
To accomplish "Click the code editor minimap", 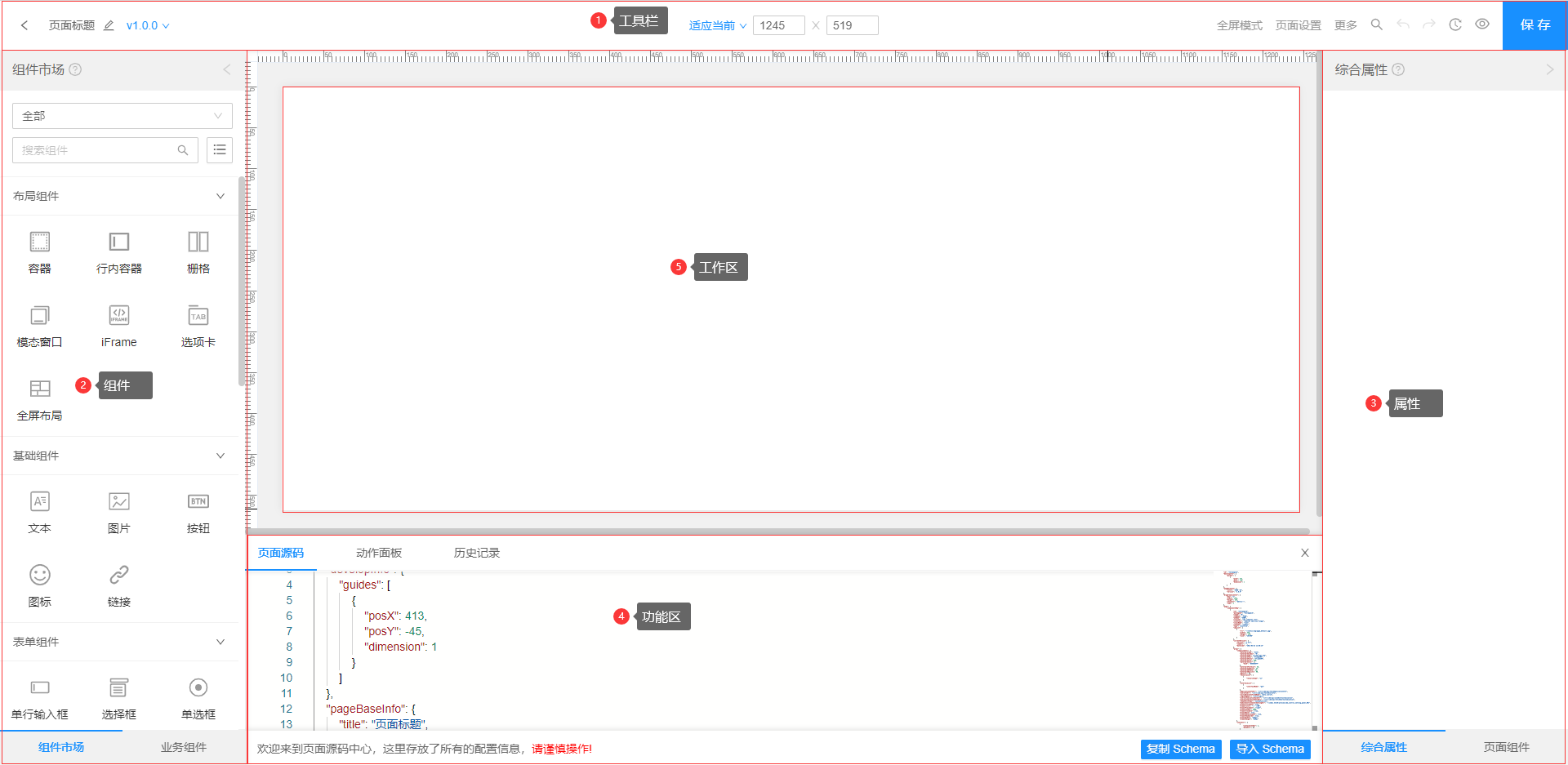I will pos(1266,650).
